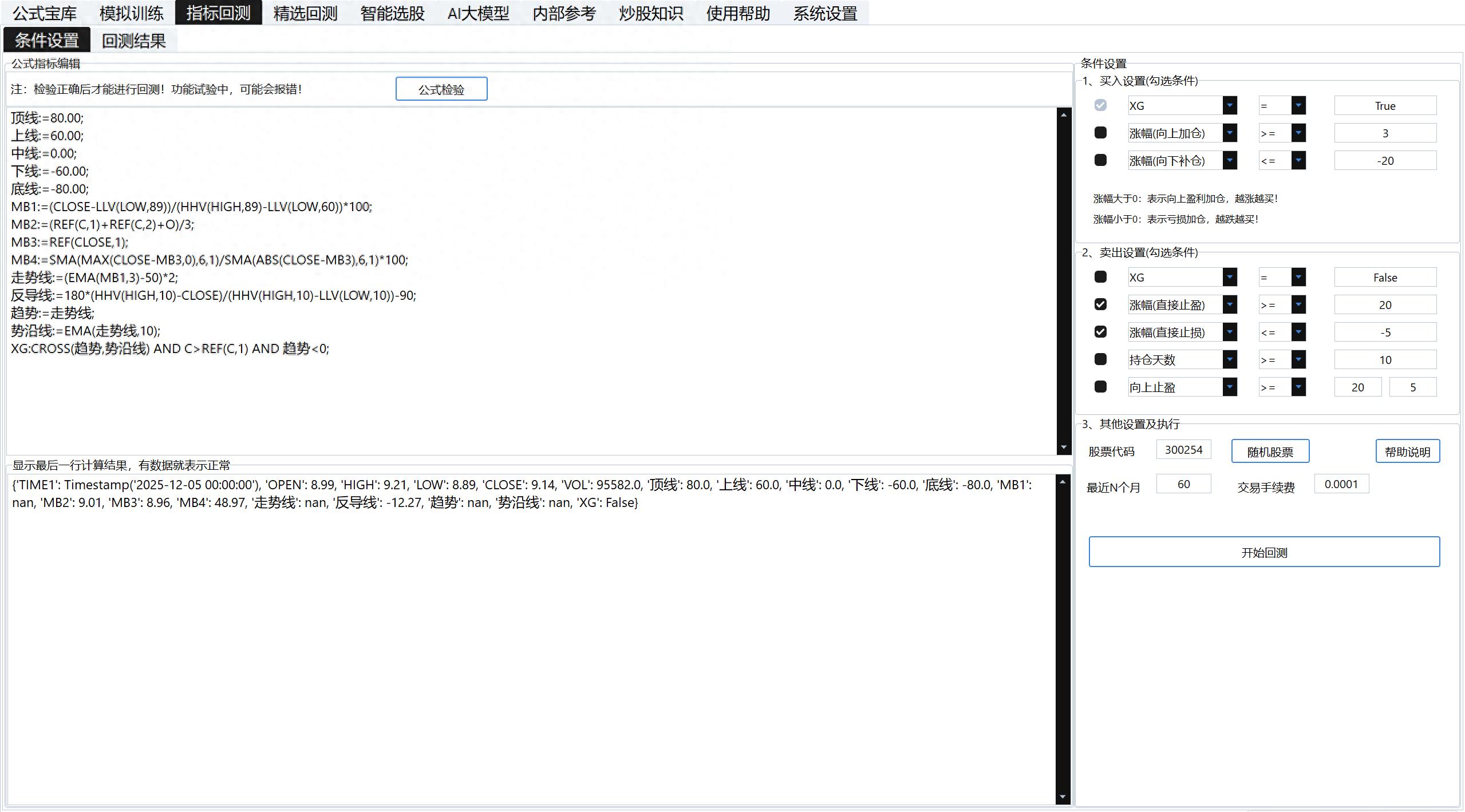Open operator dropdown in 涨幅(直接止盈) row
Viewport: 1465px width, 812px height.
coord(1298,304)
